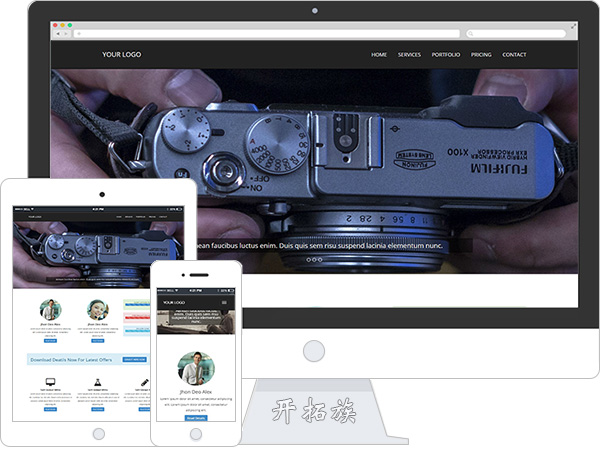Tap the Read Details button on phone

(196, 418)
